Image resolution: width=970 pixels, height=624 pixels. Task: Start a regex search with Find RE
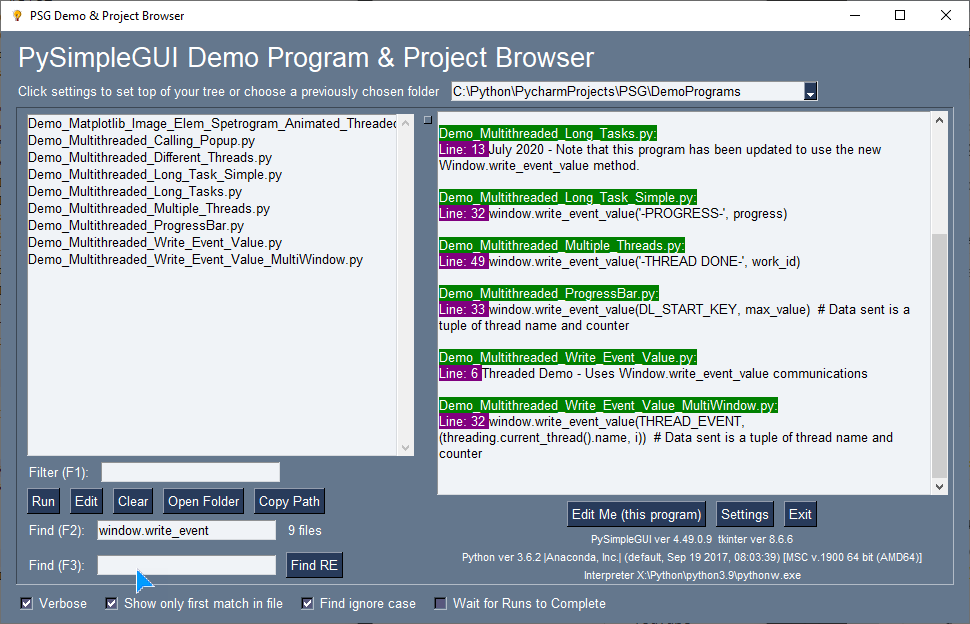(x=314, y=565)
